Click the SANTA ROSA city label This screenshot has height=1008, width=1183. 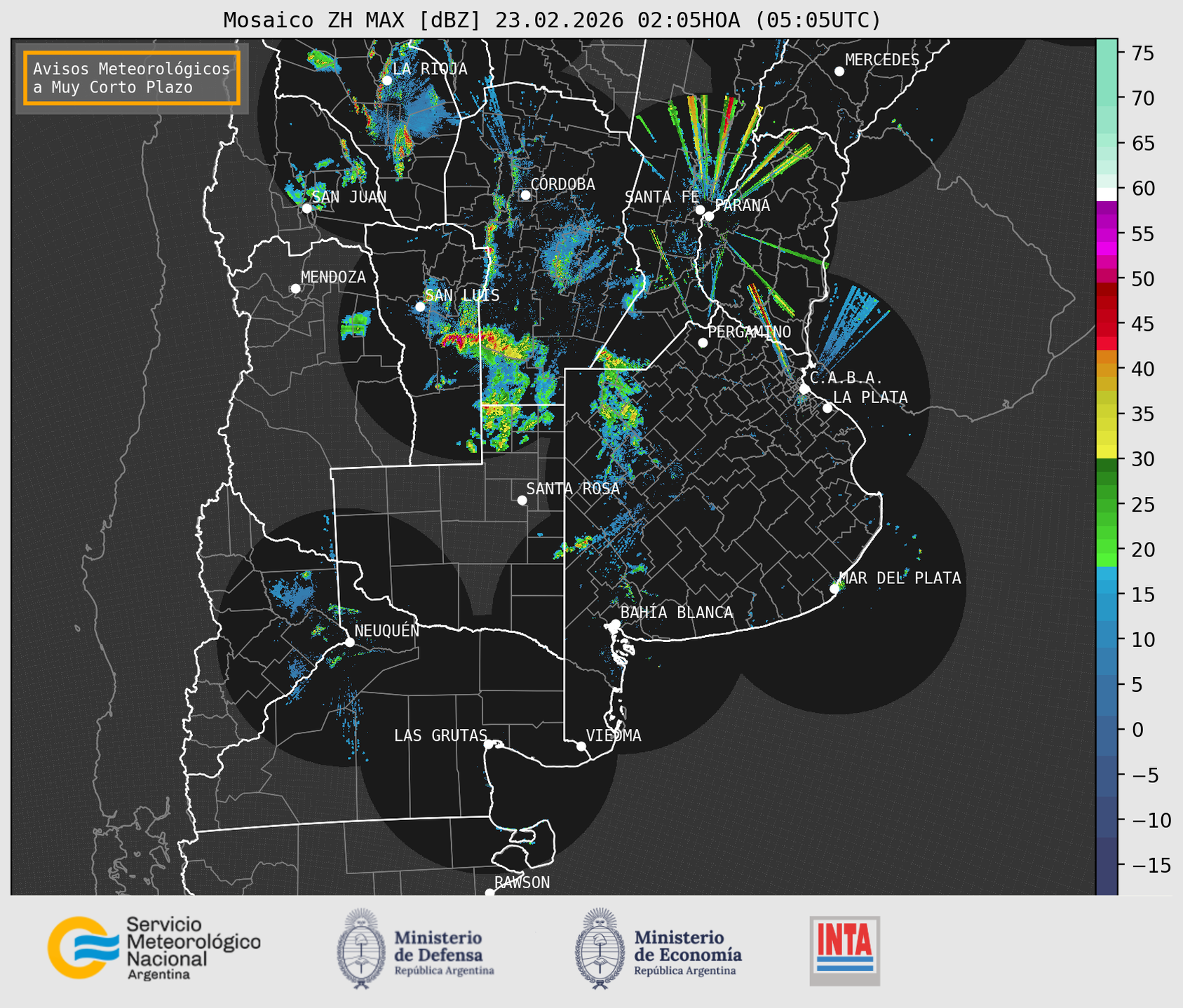pyautogui.click(x=573, y=489)
